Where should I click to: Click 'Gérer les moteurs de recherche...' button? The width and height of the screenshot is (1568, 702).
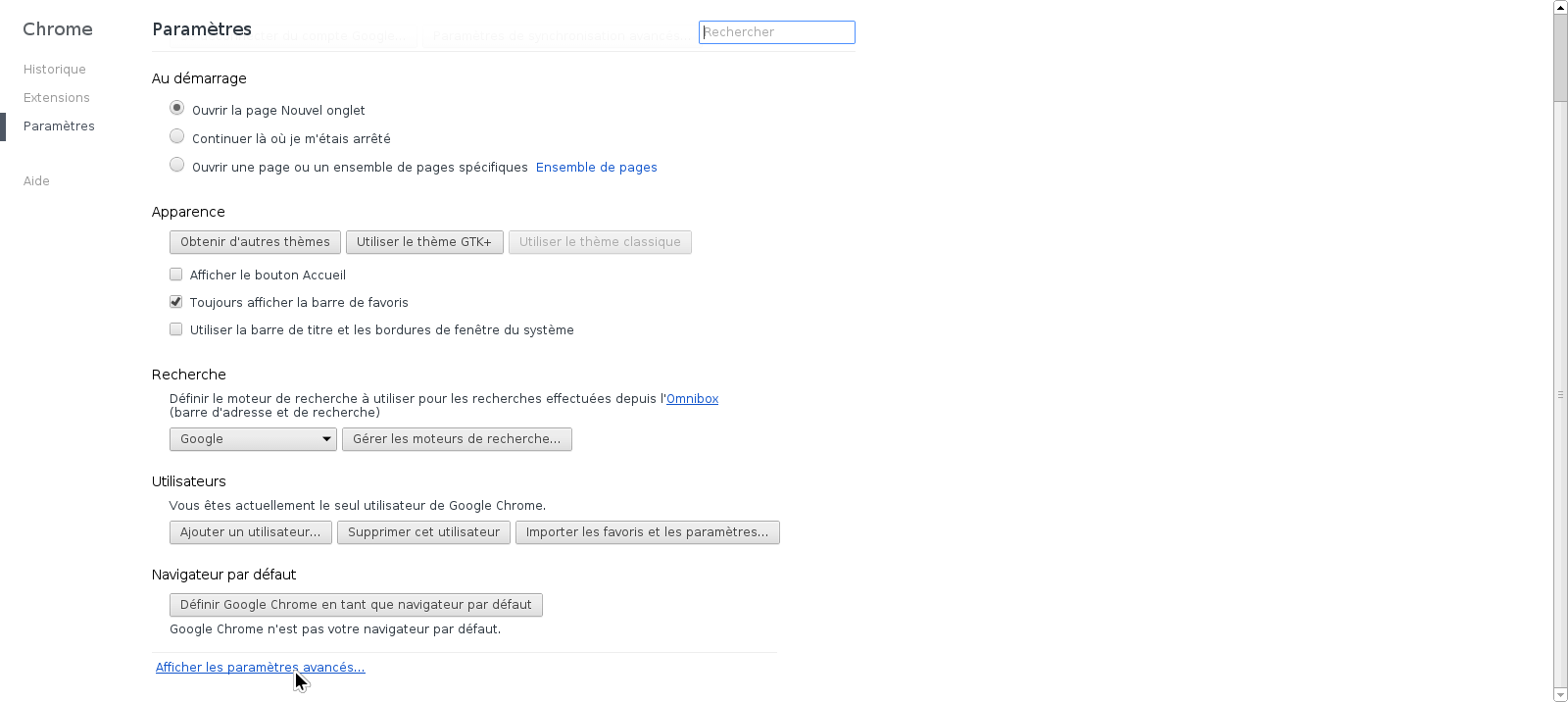click(457, 439)
